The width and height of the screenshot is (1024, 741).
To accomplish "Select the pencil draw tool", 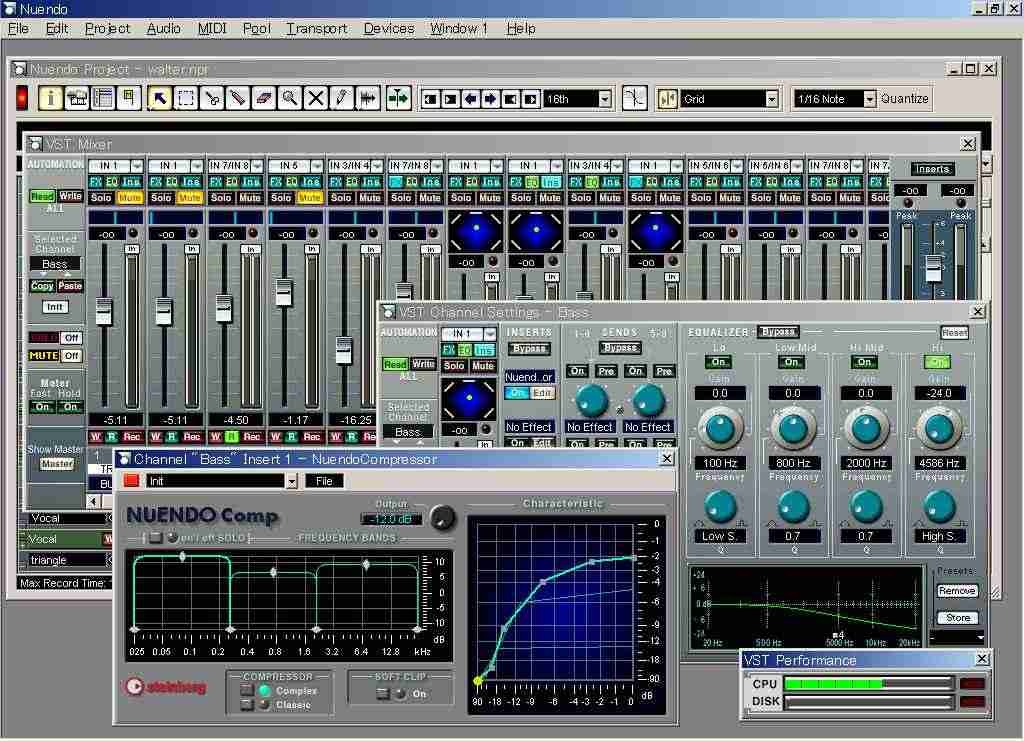I will pos(341,99).
